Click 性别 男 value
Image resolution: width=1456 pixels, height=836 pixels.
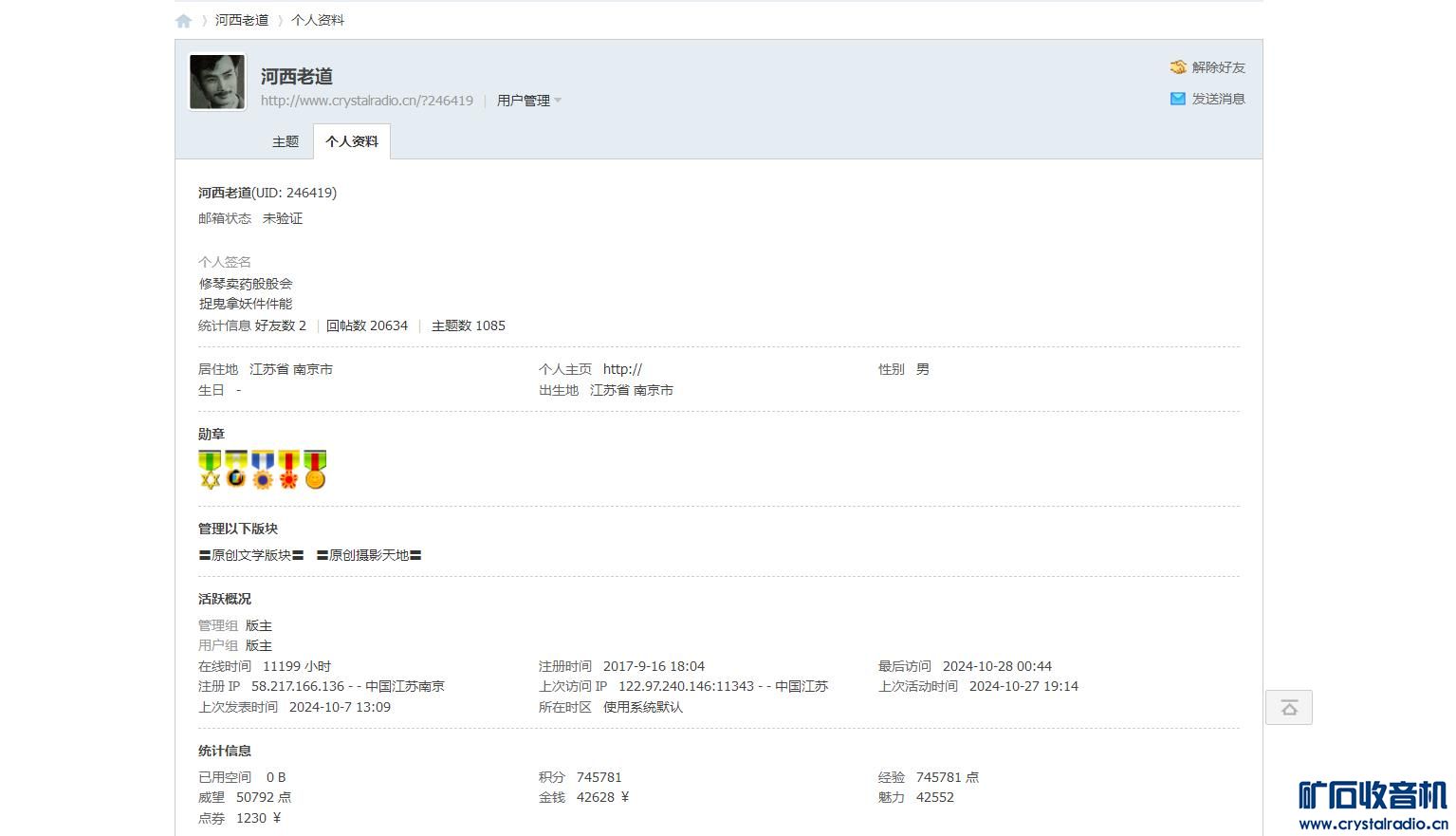point(923,369)
